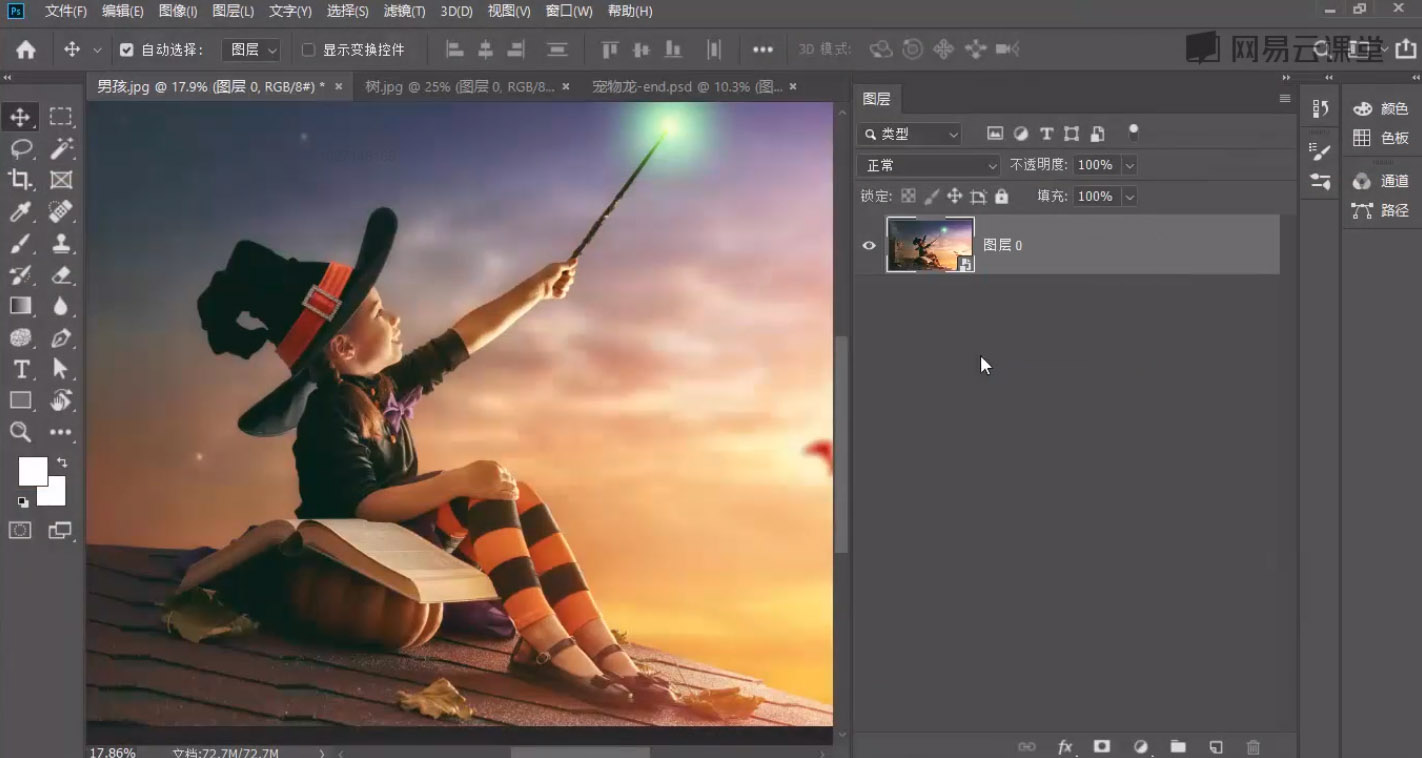Viewport: 1422px width, 758px height.
Task: Open the 颜色 panel
Action: [x=1381, y=109]
